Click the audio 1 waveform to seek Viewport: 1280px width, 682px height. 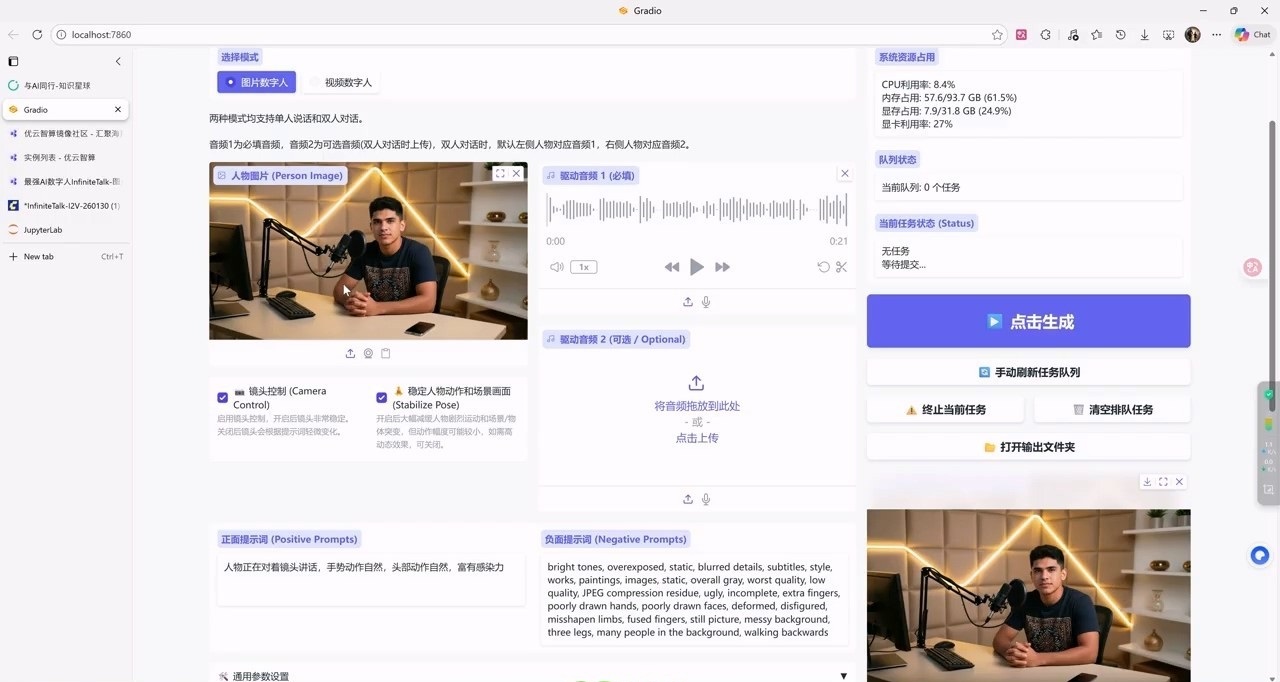click(696, 209)
